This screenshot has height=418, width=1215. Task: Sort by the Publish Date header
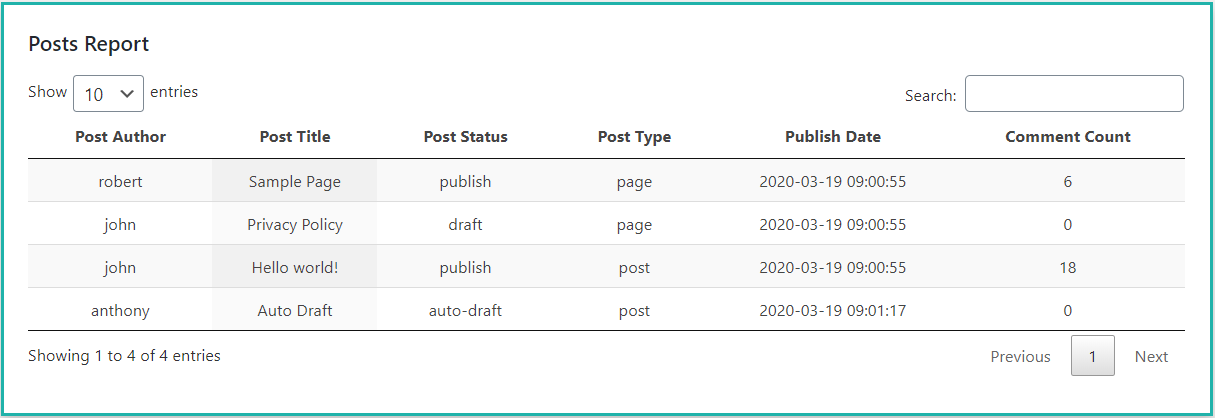point(833,137)
